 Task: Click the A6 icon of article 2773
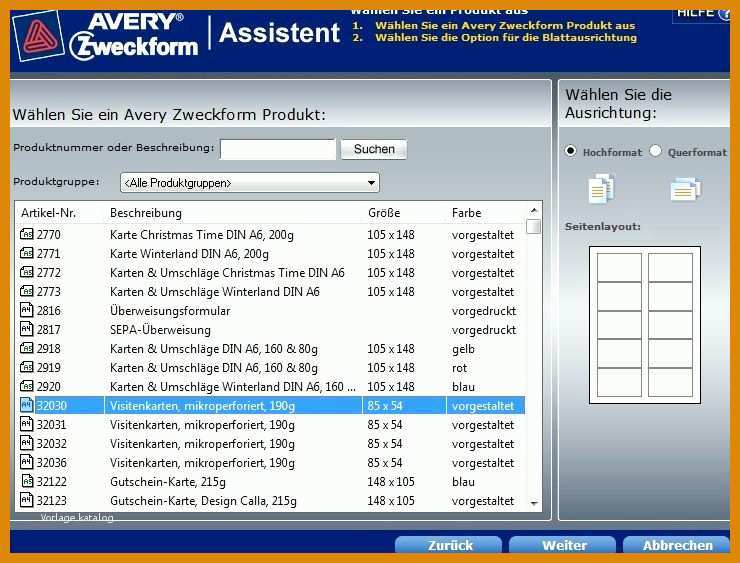[26, 291]
